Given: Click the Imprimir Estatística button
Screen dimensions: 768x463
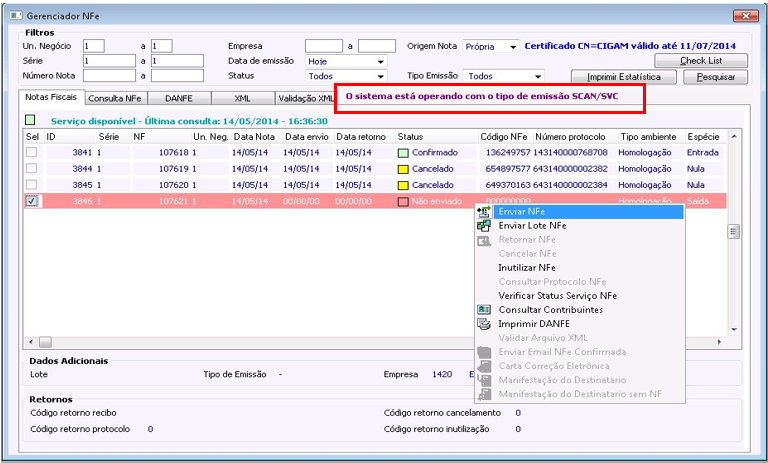Looking at the screenshot, I should pyautogui.click(x=624, y=77).
